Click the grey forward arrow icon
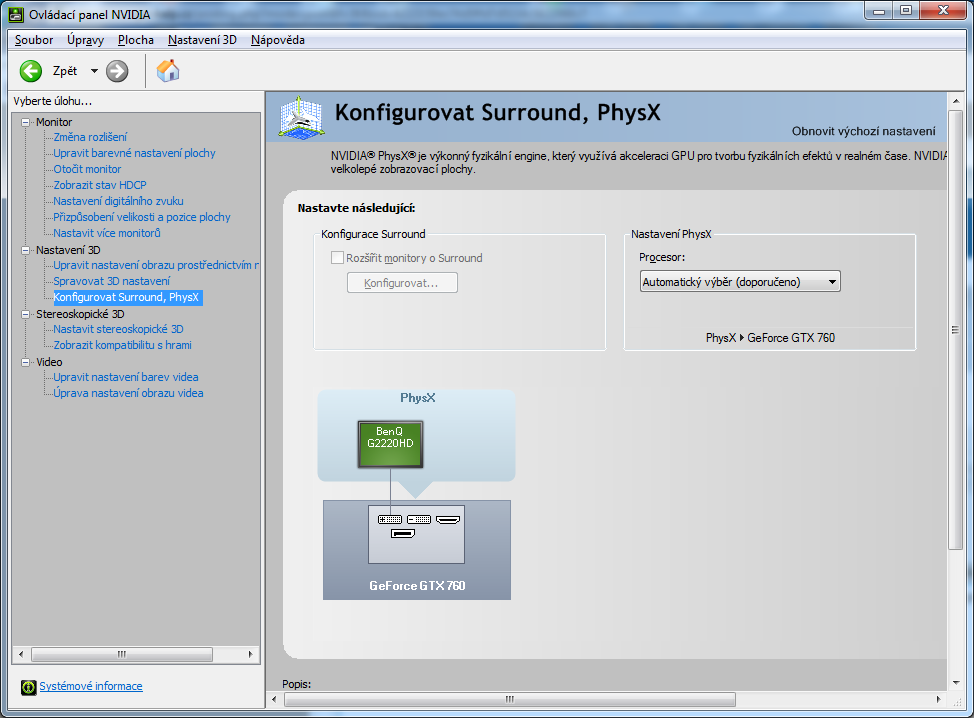This screenshot has height=718, width=974. (x=117, y=71)
